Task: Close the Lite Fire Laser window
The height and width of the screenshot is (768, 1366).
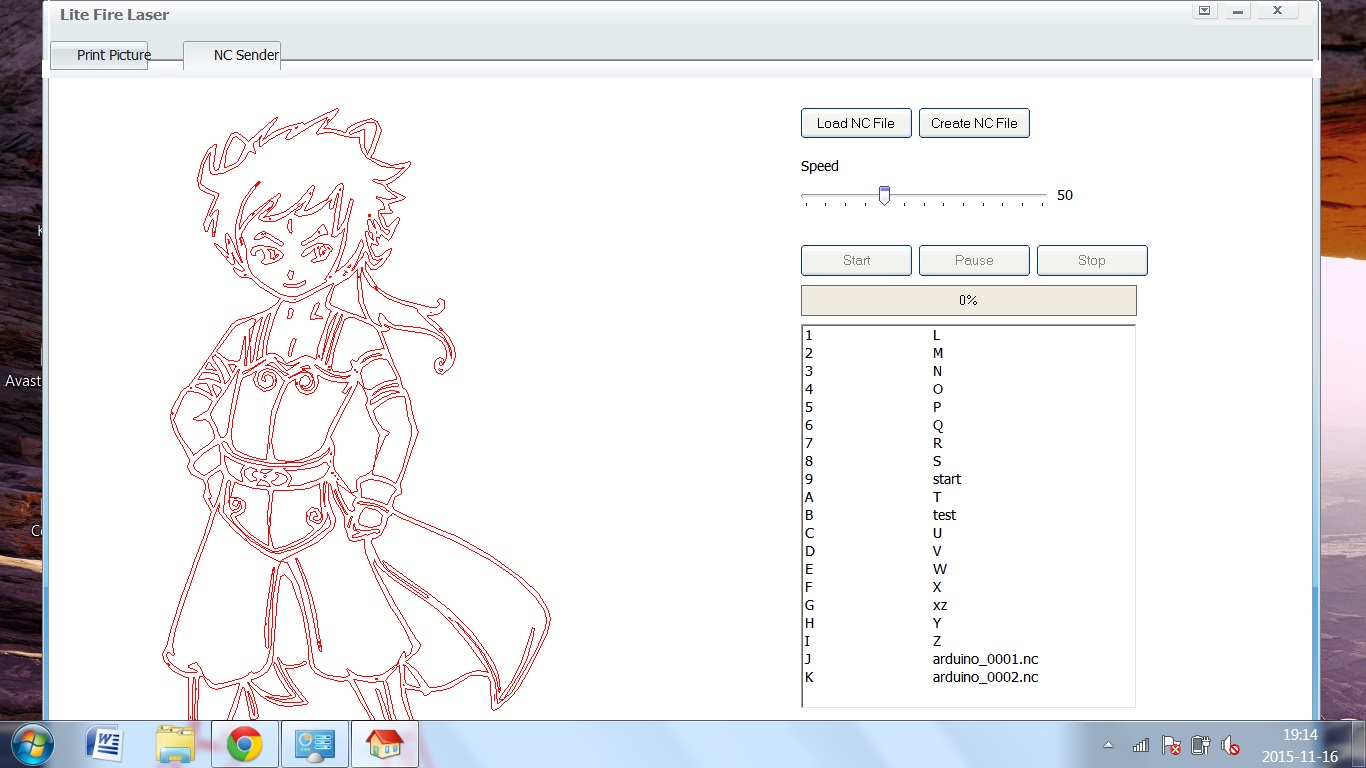Action: pyautogui.click(x=1277, y=11)
